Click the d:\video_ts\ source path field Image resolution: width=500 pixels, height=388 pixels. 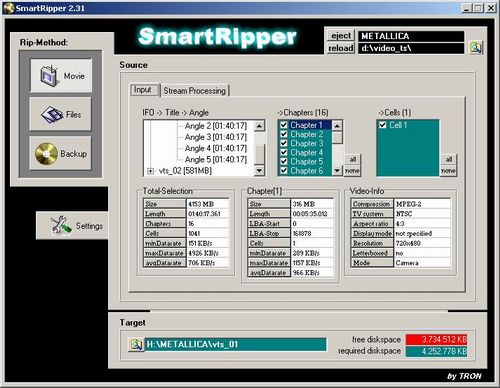411,48
